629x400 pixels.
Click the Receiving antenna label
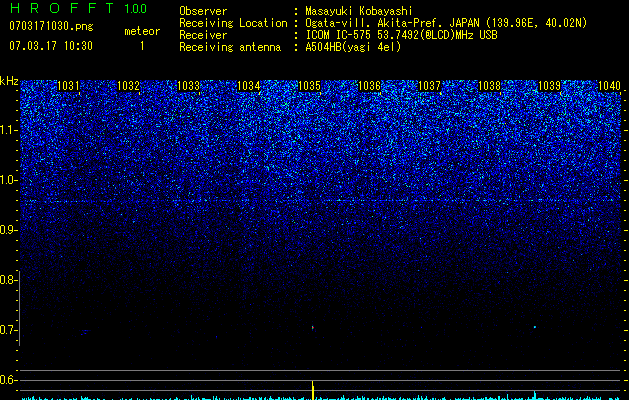pos(230,47)
